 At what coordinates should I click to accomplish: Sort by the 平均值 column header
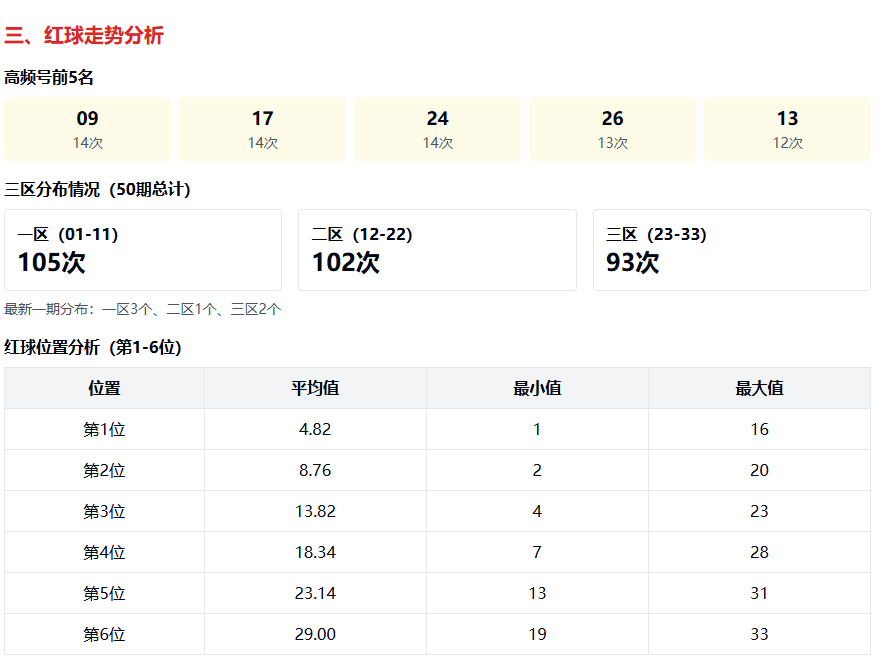(x=315, y=388)
